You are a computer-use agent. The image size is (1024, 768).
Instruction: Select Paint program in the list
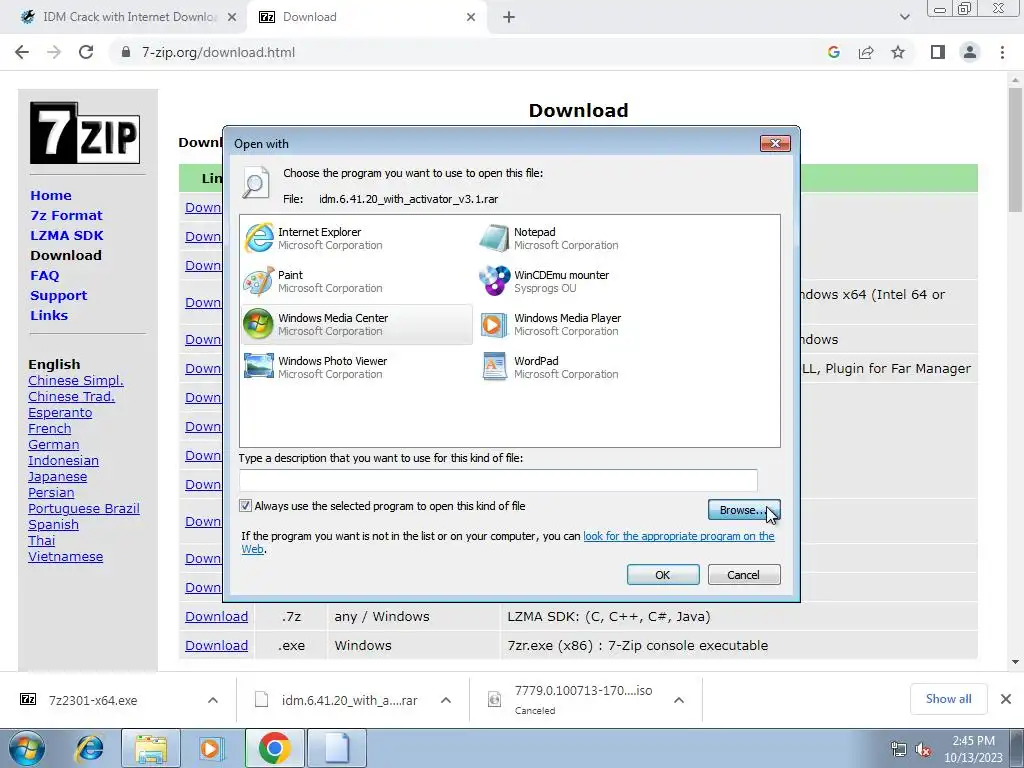point(357,281)
